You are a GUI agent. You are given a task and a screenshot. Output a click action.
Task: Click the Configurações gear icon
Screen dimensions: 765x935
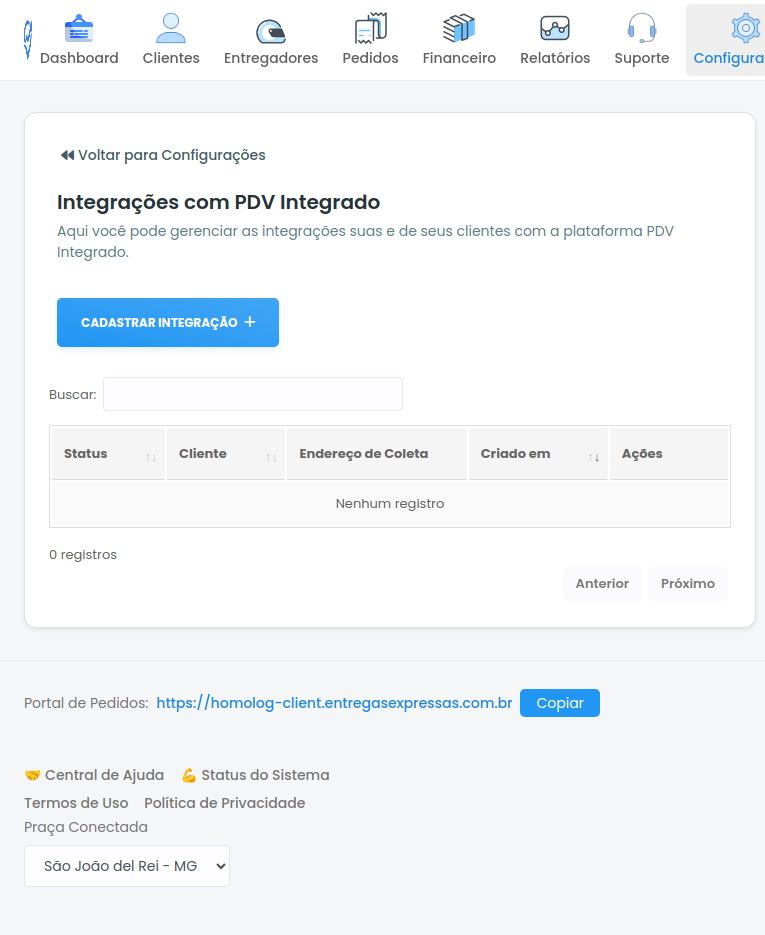[x=745, y=27]
